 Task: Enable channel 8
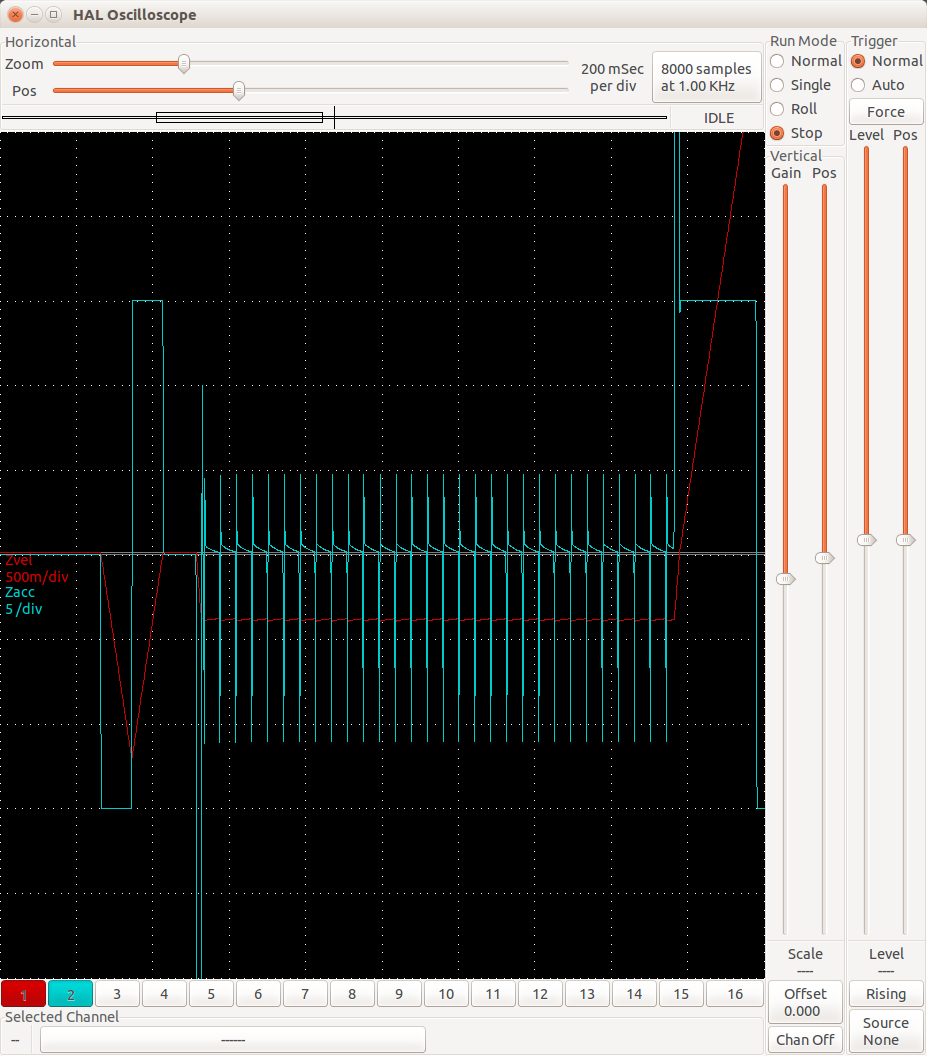[352, 994]
